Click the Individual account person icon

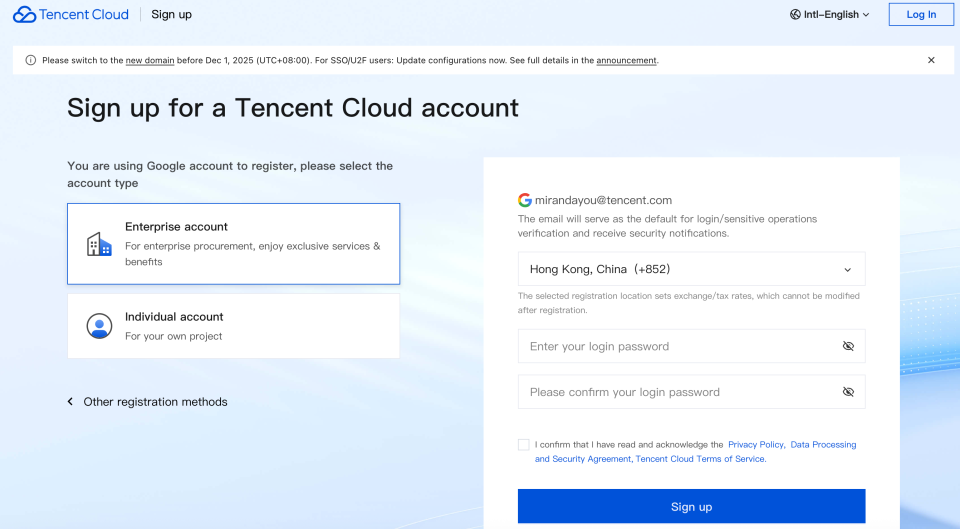99,326
